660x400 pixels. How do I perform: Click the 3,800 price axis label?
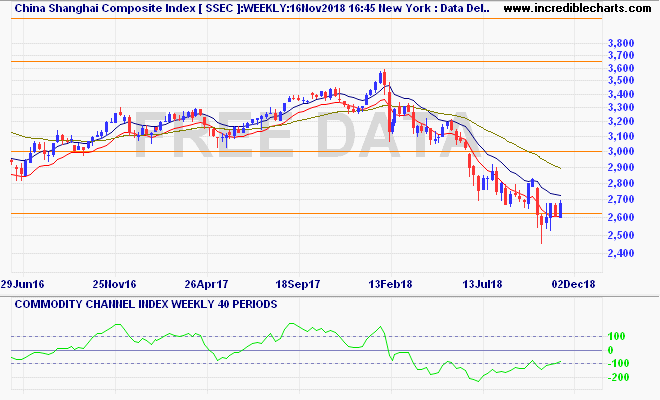[x=621, y=44]
